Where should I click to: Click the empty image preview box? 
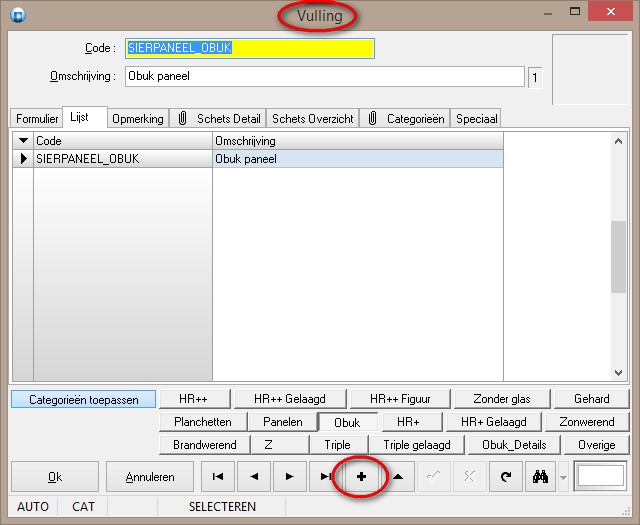(x=590, y=69)
